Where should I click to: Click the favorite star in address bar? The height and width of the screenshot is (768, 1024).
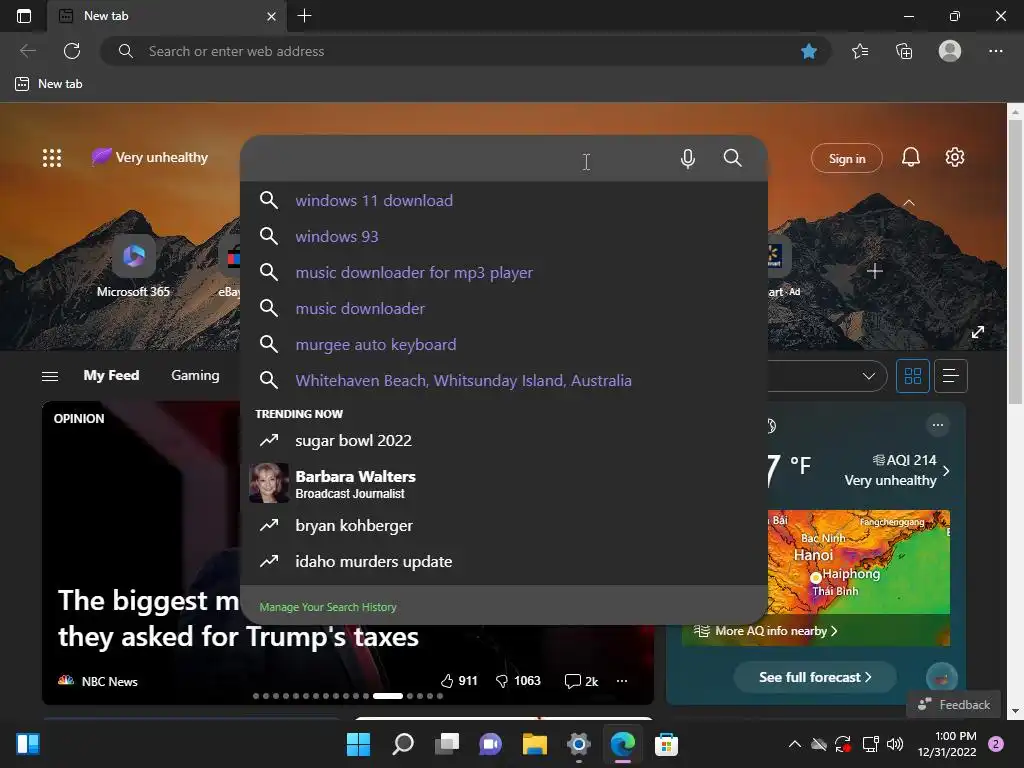[808, 51]
